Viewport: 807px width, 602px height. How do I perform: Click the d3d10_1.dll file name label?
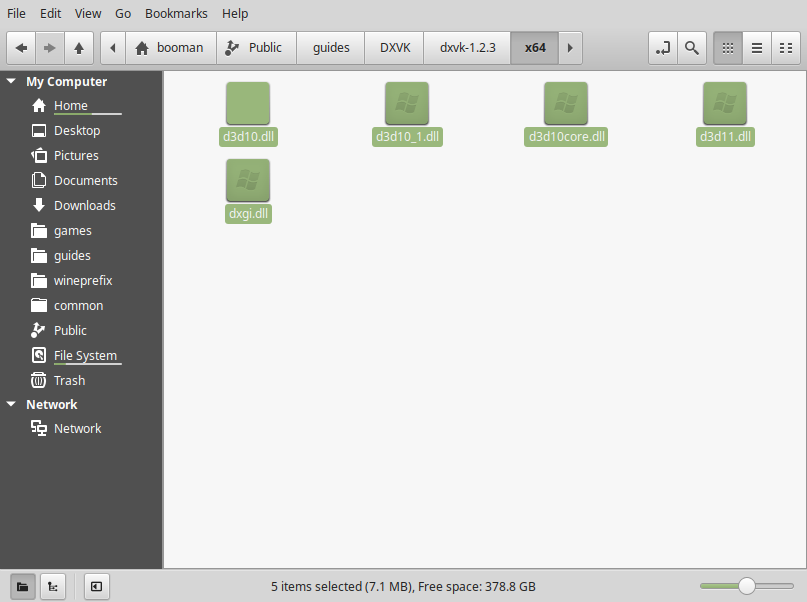click(x=407, y=137)
